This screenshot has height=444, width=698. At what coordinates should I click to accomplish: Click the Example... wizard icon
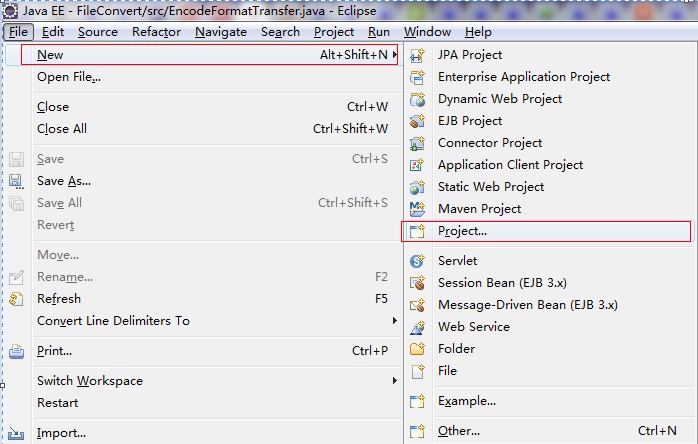pyautogui.click(x=418, y=401)
